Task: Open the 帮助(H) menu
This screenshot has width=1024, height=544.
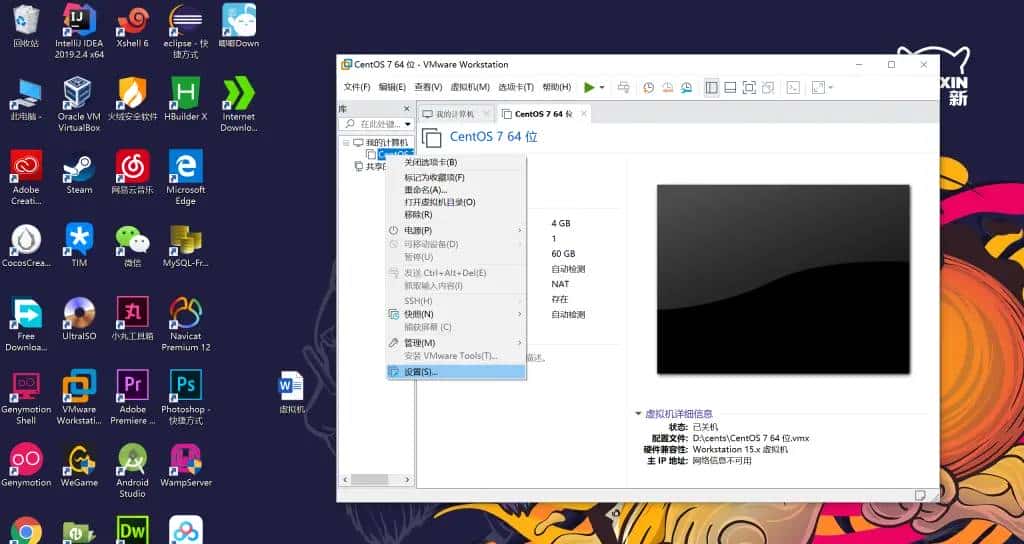Action: pyautogui.click(x=556, y=87)
